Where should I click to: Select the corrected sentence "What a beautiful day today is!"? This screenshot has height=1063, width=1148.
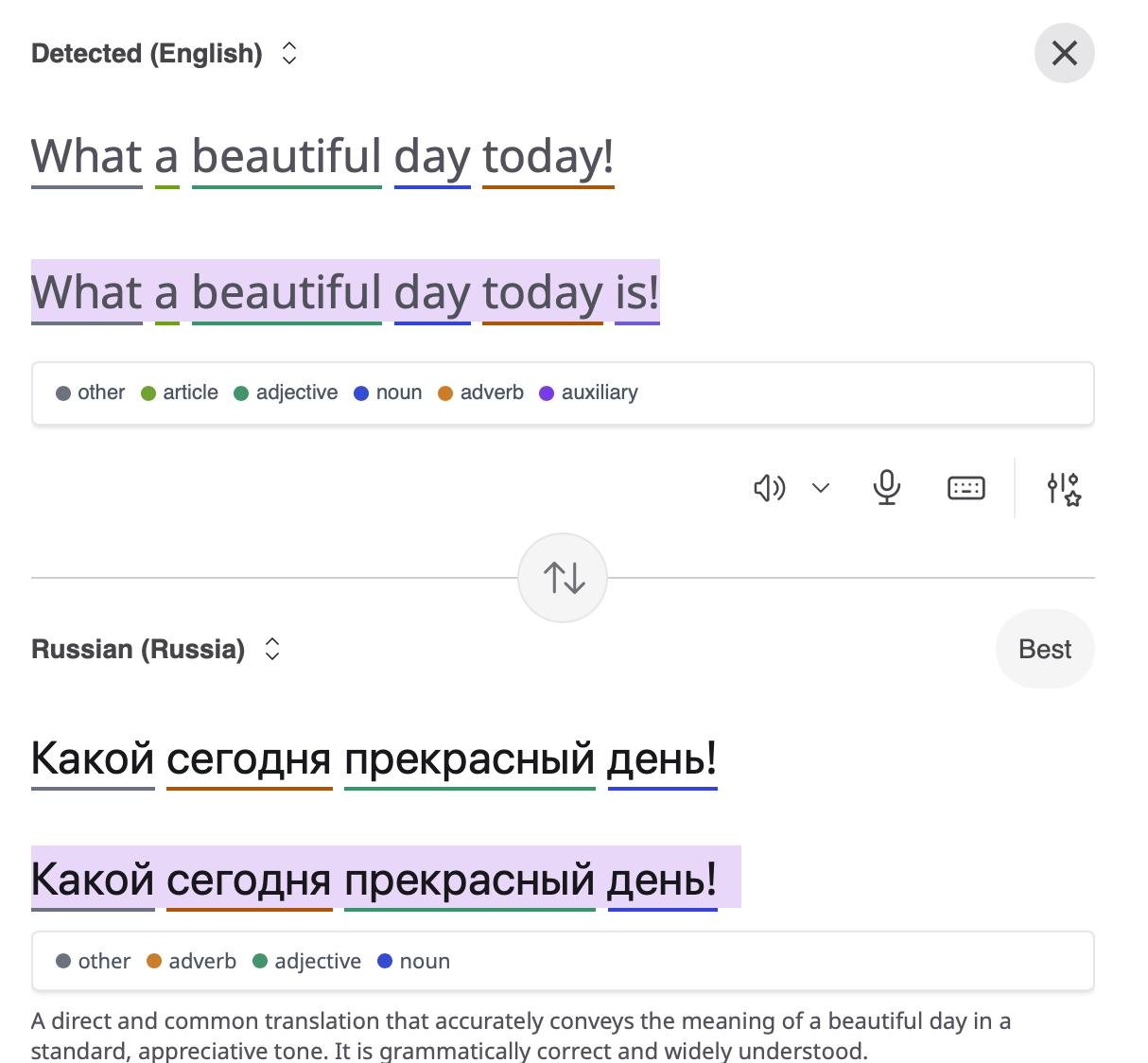click(345, 292)
